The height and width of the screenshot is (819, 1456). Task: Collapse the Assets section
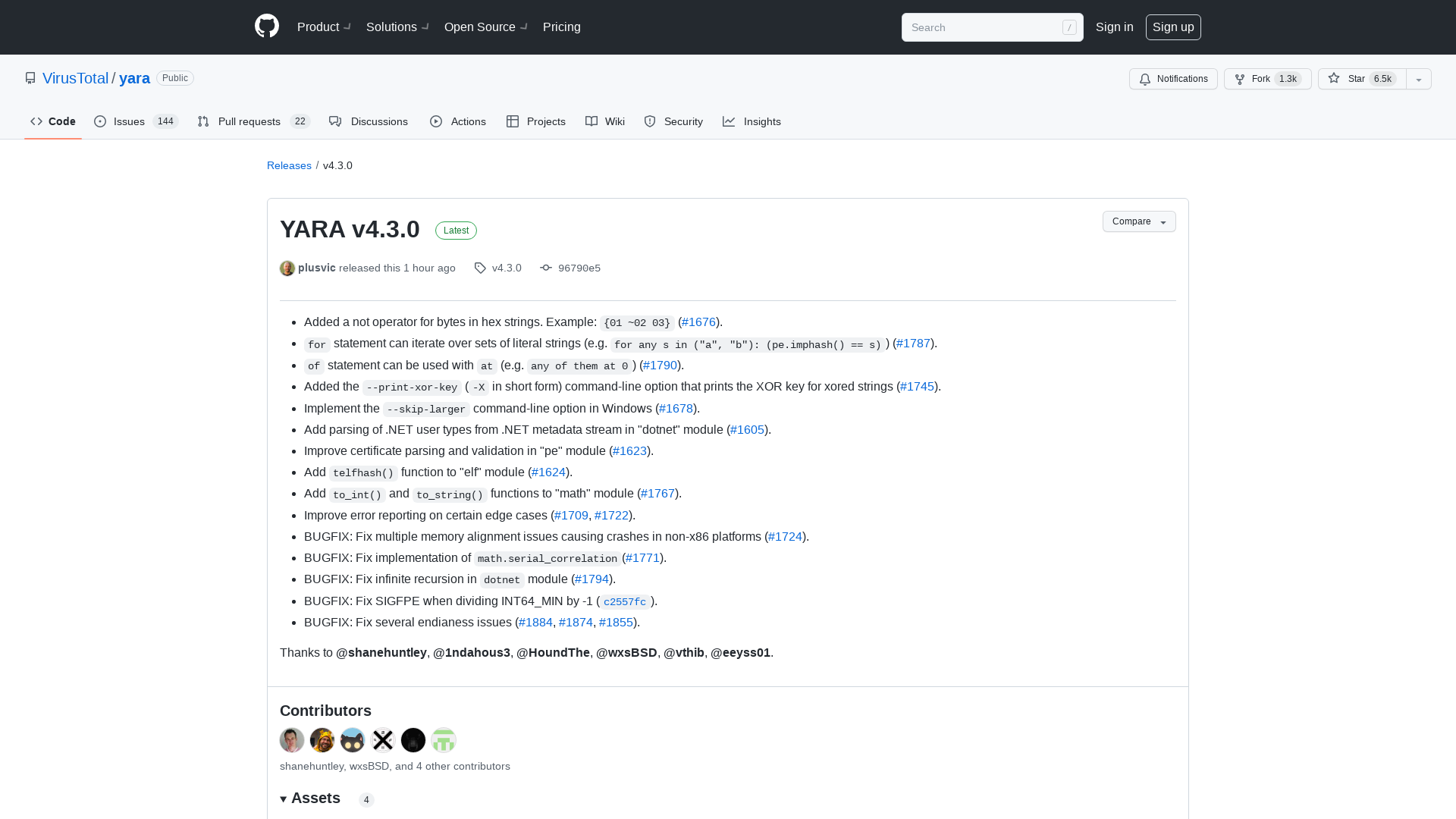coord(310,799)
